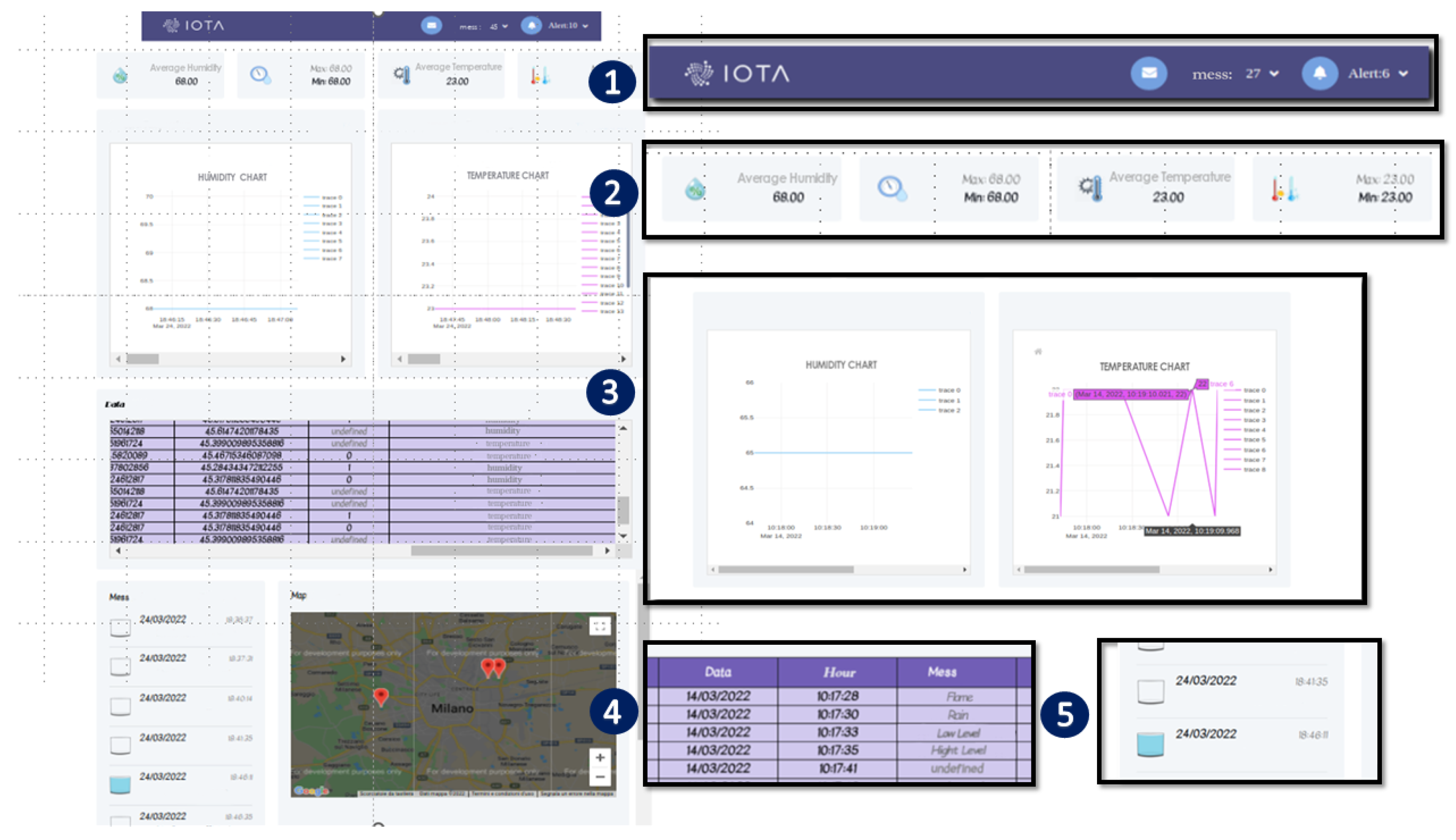
Task: Click the map fullscreen icon
Action: (600, 626)
